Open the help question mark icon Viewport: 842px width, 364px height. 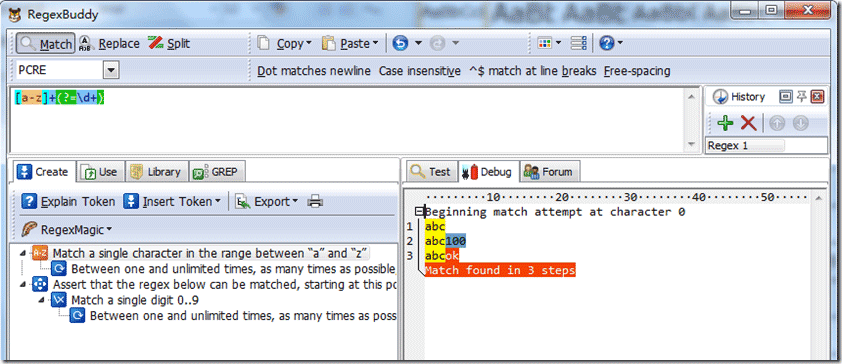tap(606, 43)
